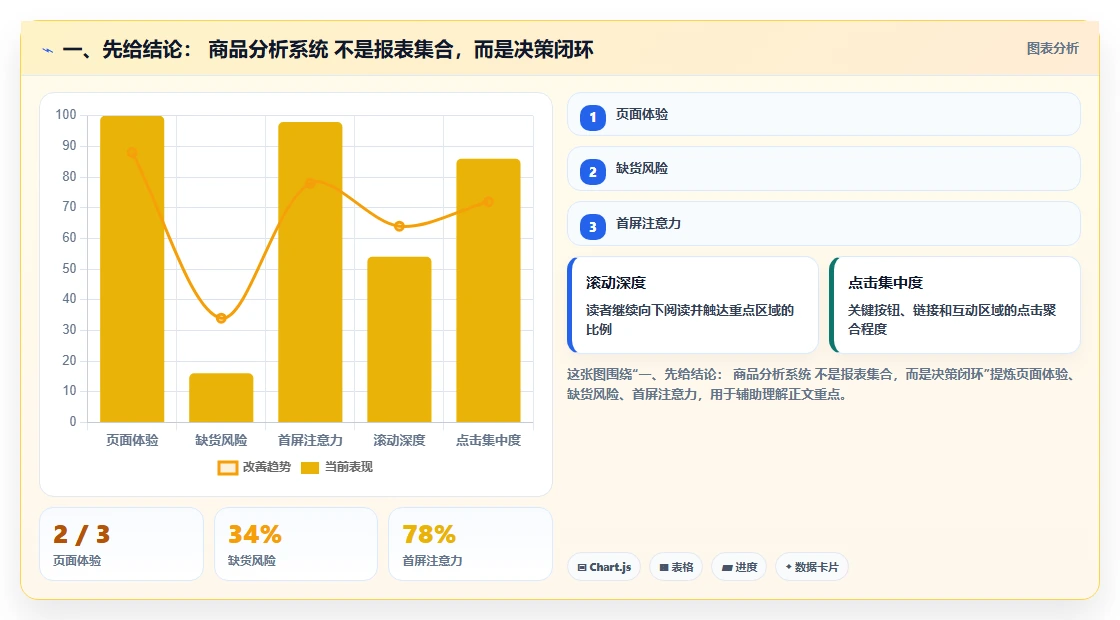Click the 缺货风险 x-axis label
Image resolution: width=1120 pixels, height=620 pixels.
[x=221, y=440]
